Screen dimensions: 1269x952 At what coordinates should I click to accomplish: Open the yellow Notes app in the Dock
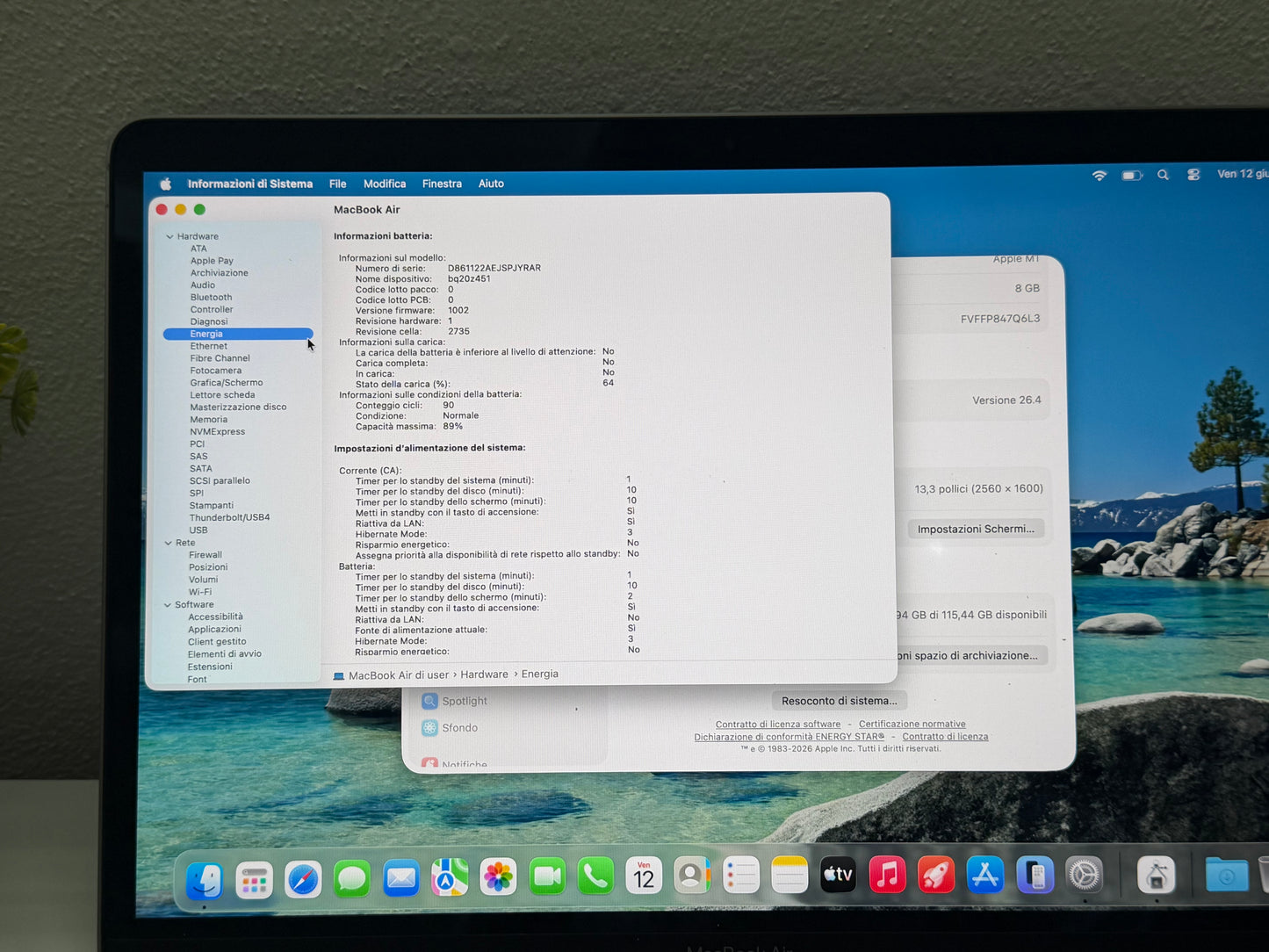point(790,875)
